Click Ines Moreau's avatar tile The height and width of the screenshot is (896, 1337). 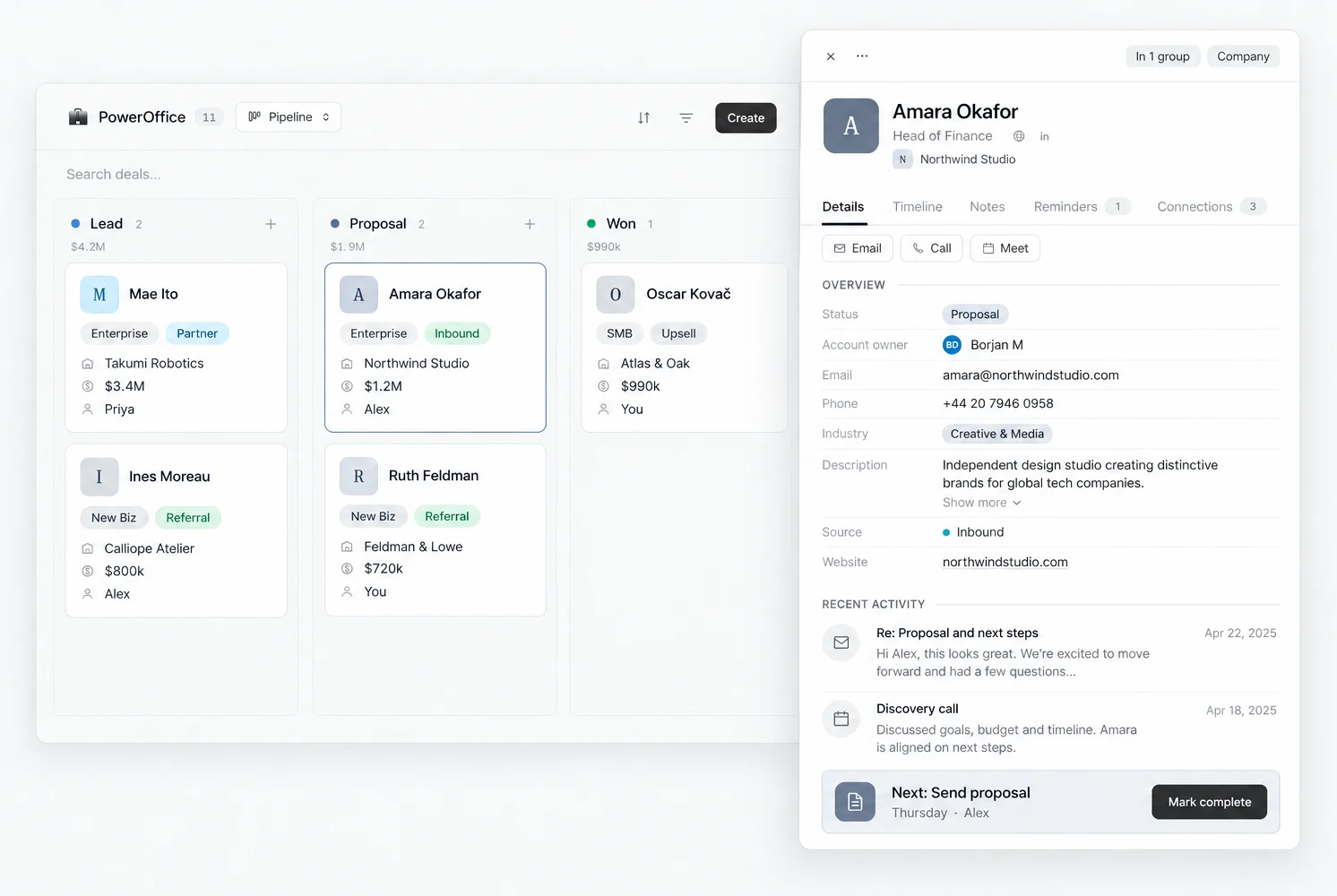(99, 477)
